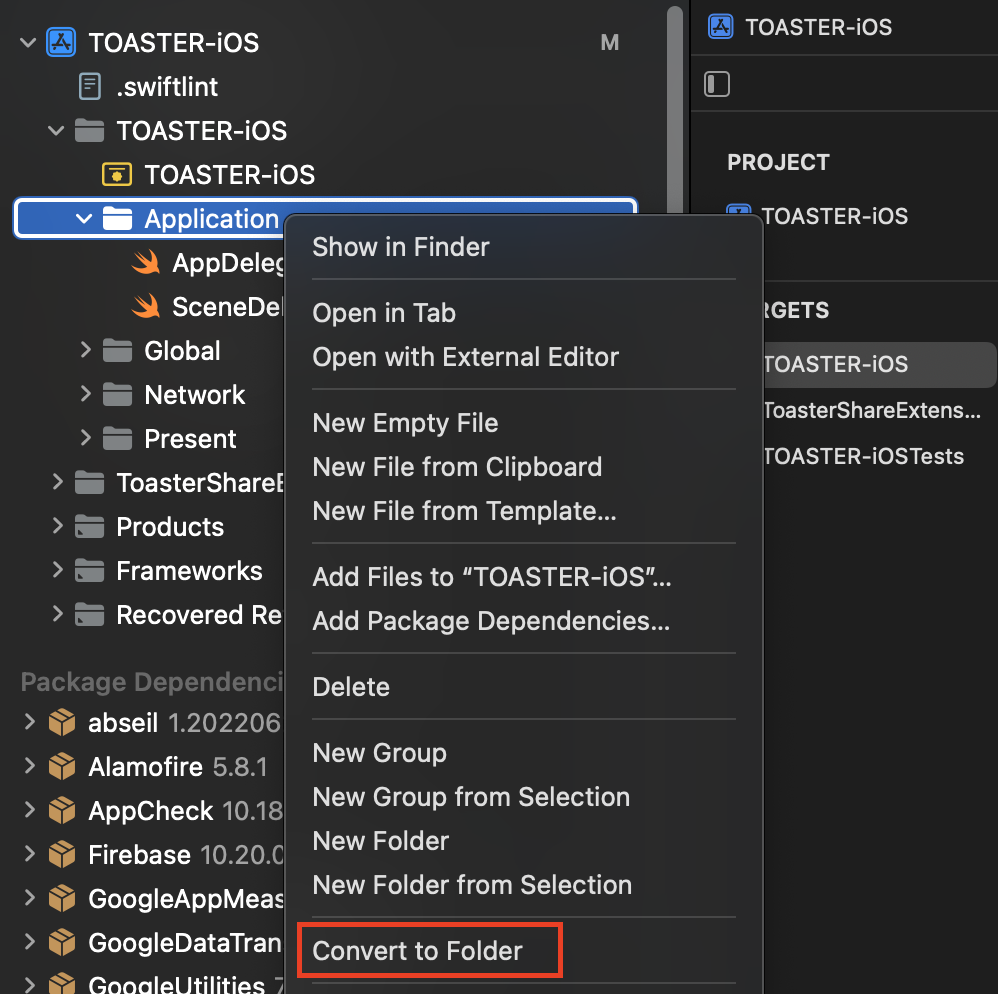This screenshot has width=998, height=994.
Task: Select the ToasterShareExtens… target
Action: [872, 410]
